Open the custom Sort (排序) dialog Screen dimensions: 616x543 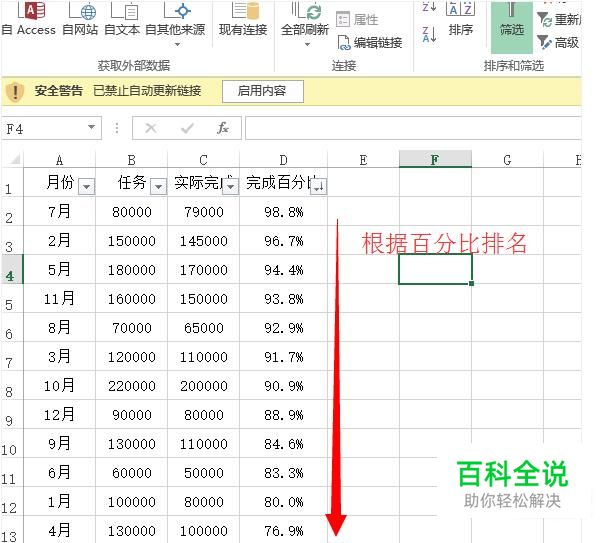point(460,19)
